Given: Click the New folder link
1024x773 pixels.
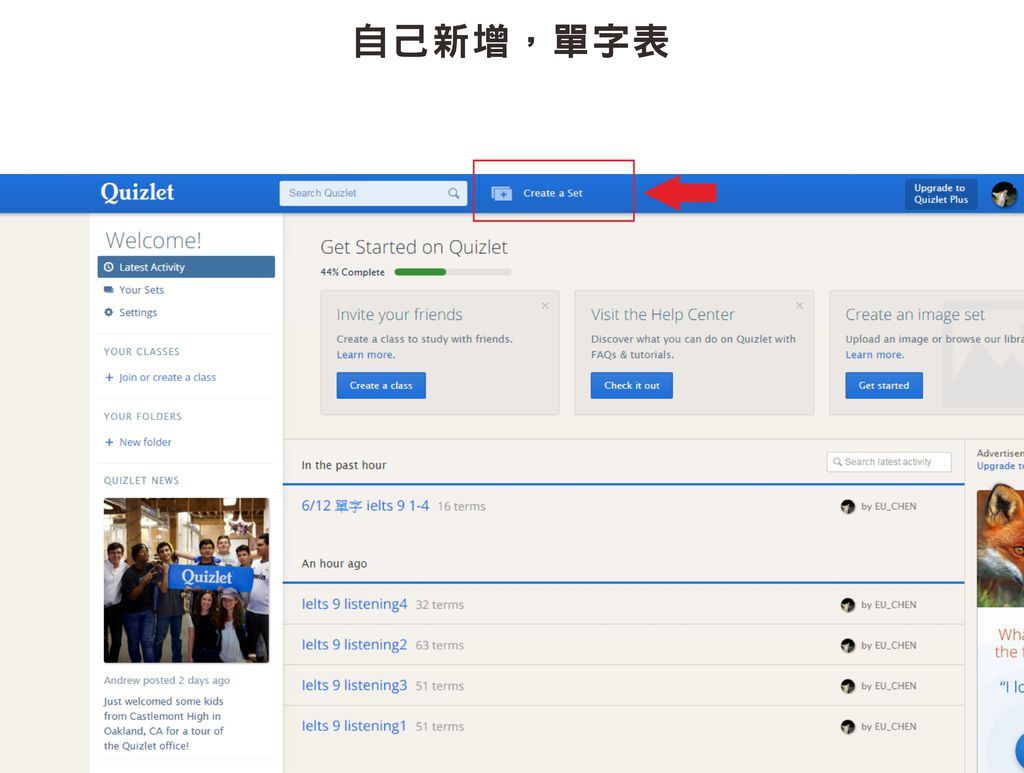Looking at the screenshot, I should point(145,442).
